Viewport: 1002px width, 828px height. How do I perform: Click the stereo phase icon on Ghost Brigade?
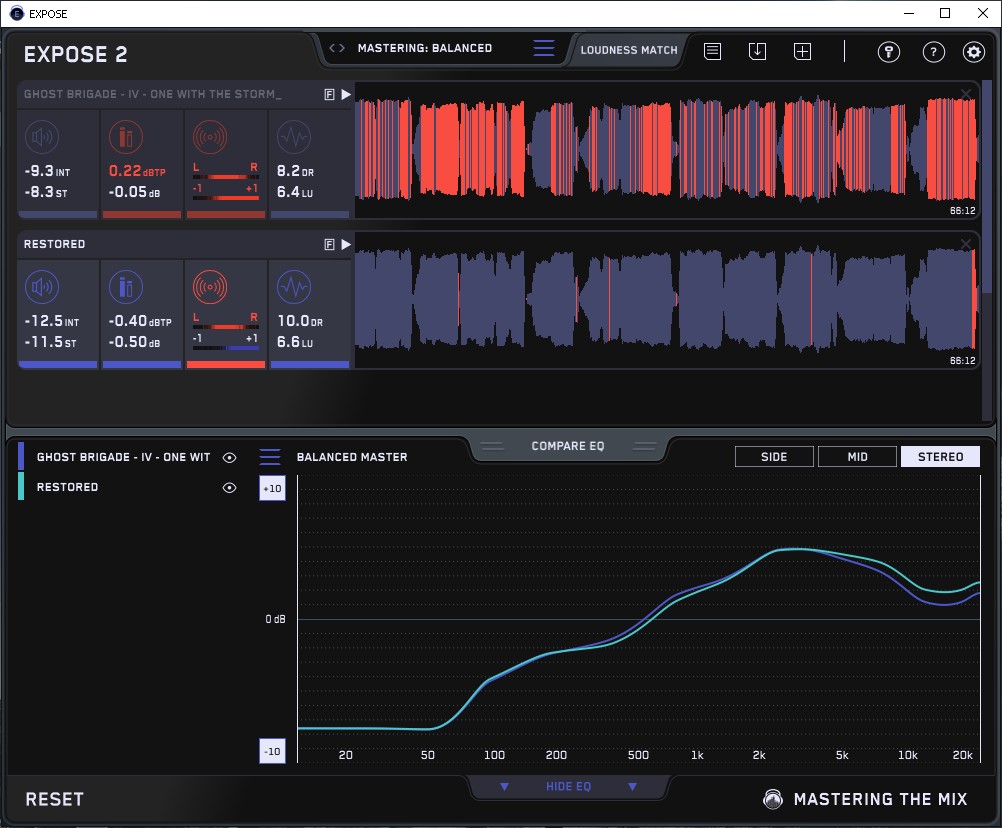(x=210, y=137)
